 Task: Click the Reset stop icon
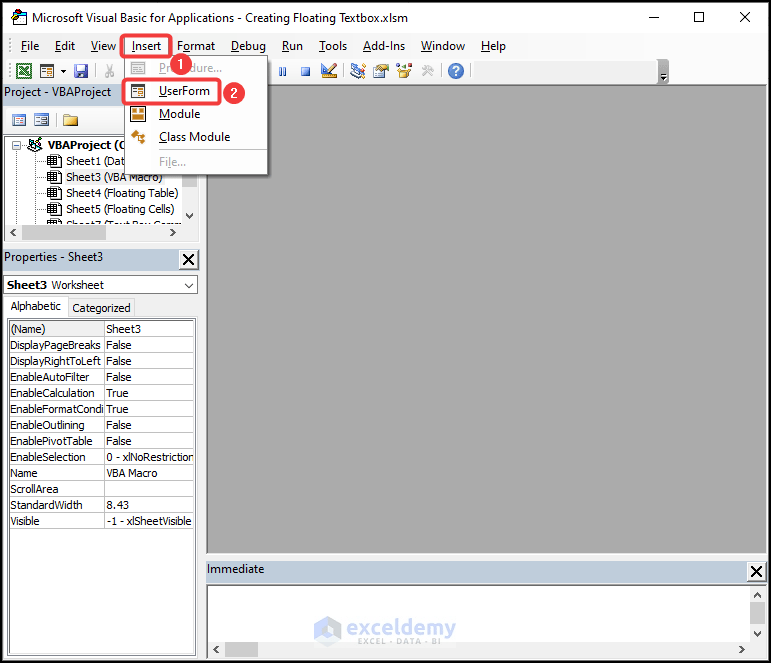pyautogui.click(x=305, y=72)
